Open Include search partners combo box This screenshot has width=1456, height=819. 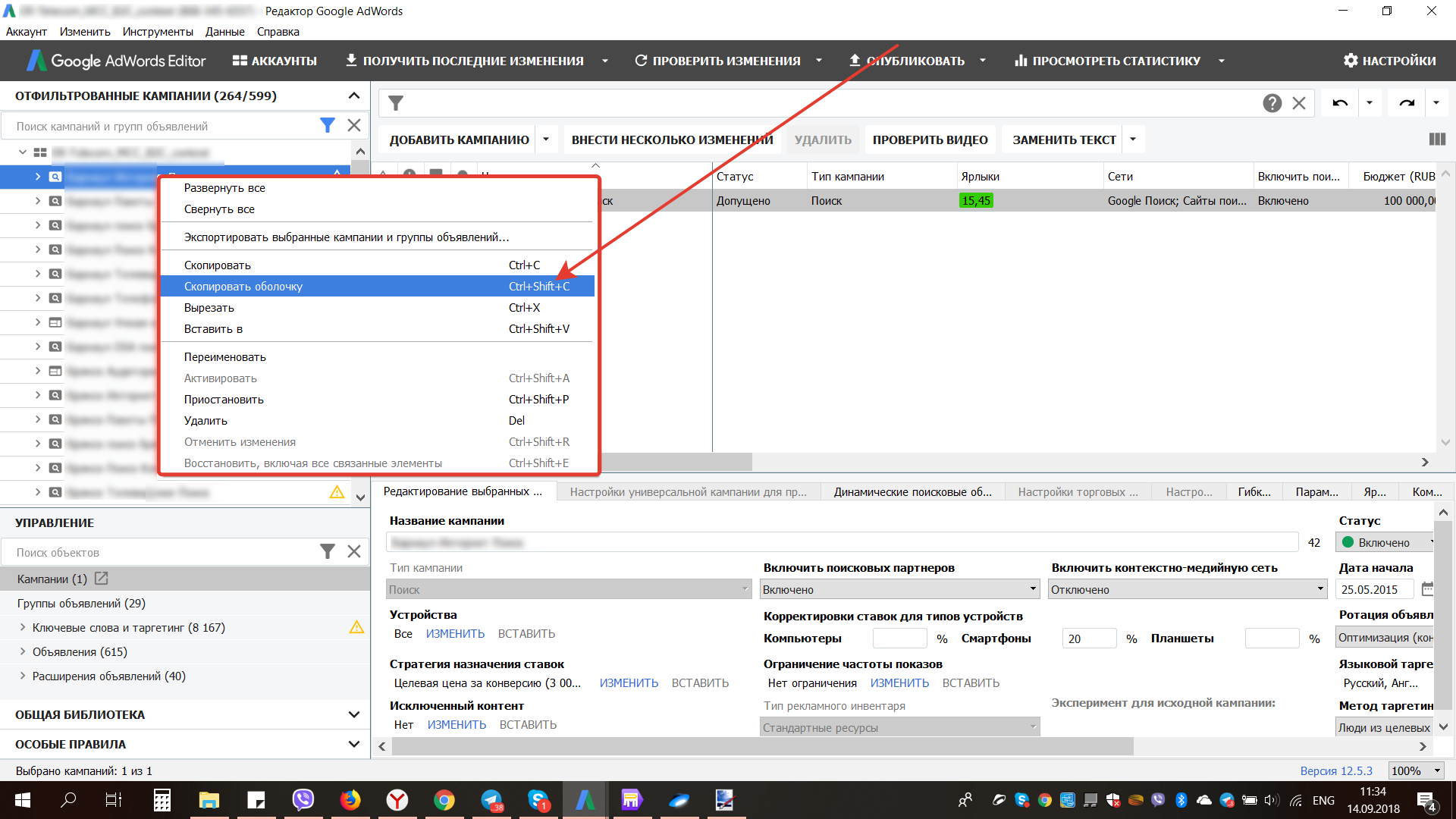(x=899, y=589)
